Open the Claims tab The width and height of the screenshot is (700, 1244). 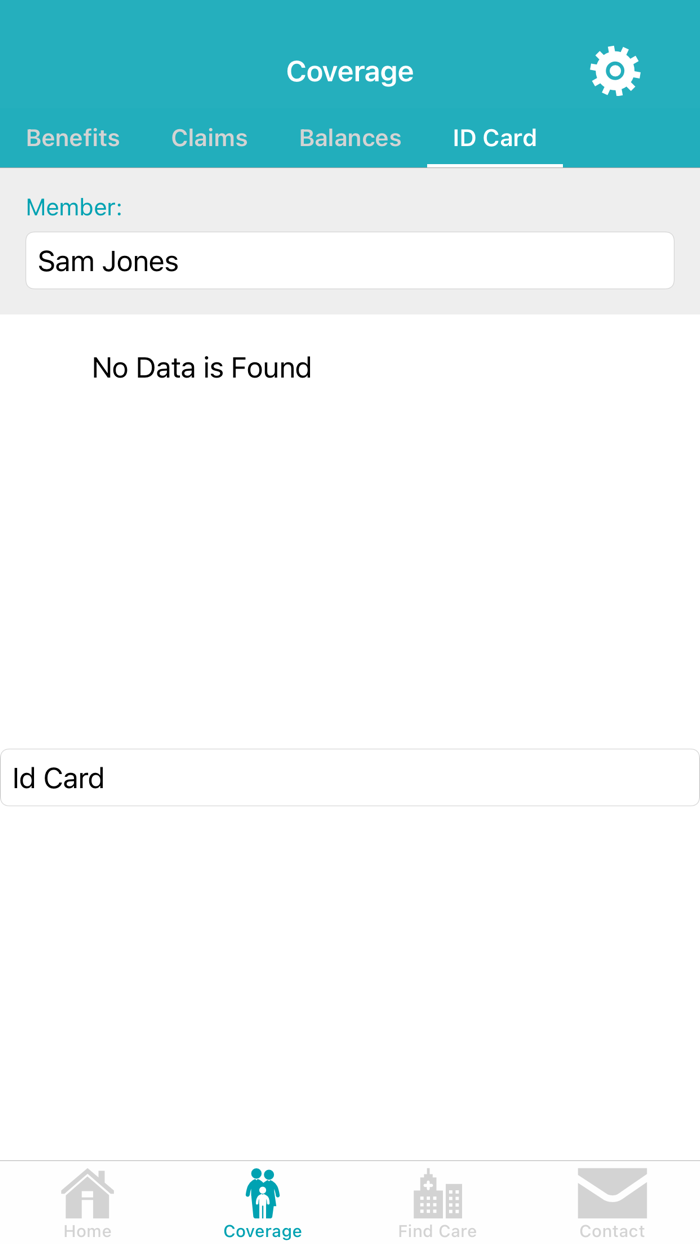tap(209, 138)
